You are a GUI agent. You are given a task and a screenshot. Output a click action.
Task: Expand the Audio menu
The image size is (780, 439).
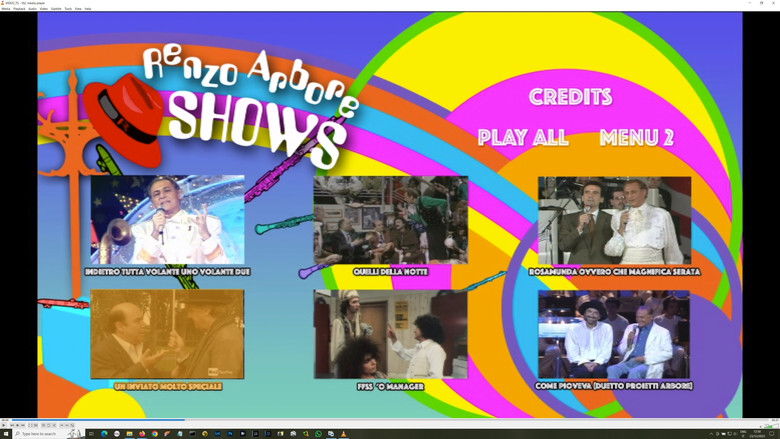(x=32, y=8)
